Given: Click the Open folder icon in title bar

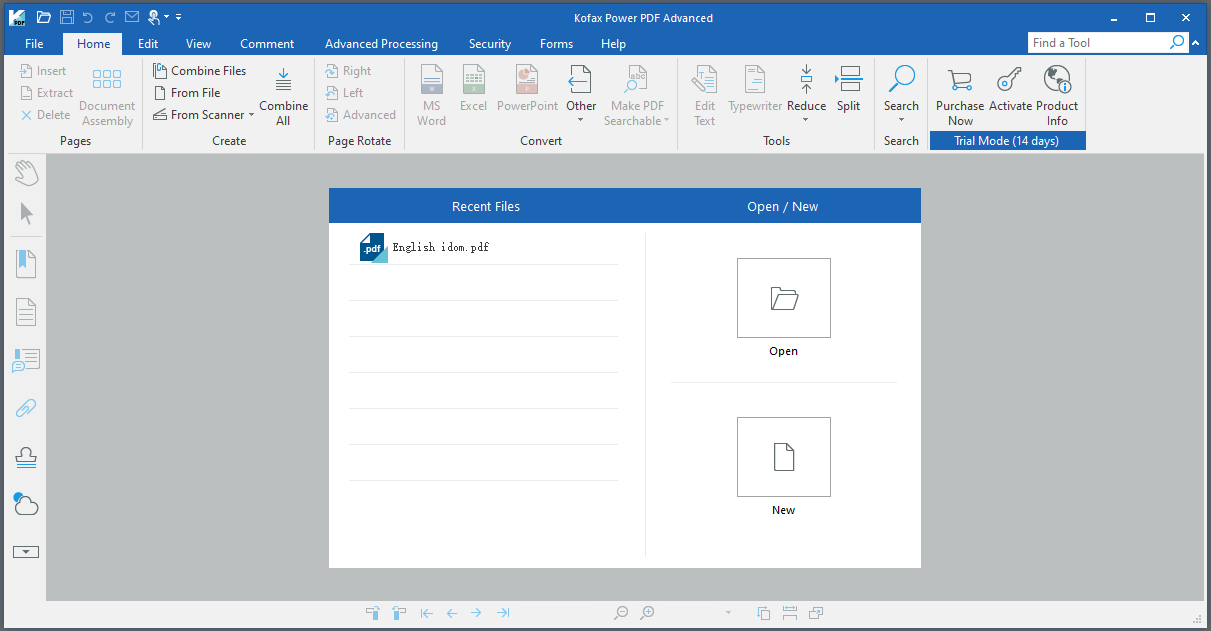Looking at the screenshot, I should click(x=44, y=17).
